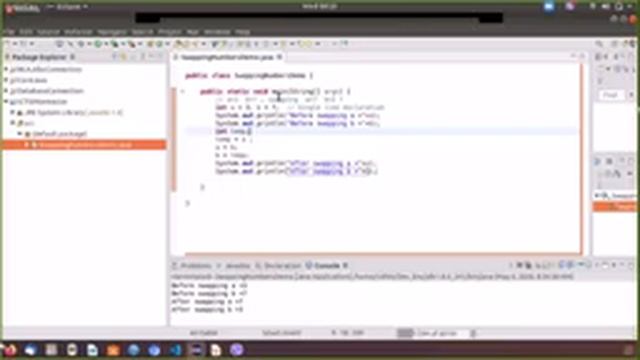Expand the first project in Package Explorer
640x360 pixels.
pyautogui.click(x=7, y=69)
